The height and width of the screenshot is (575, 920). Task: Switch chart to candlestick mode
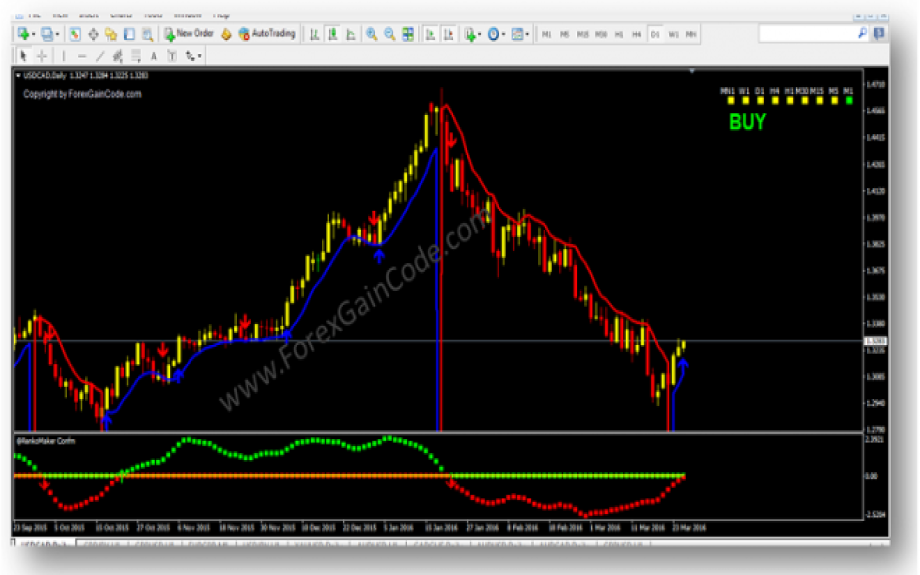[x=332, y=34]
